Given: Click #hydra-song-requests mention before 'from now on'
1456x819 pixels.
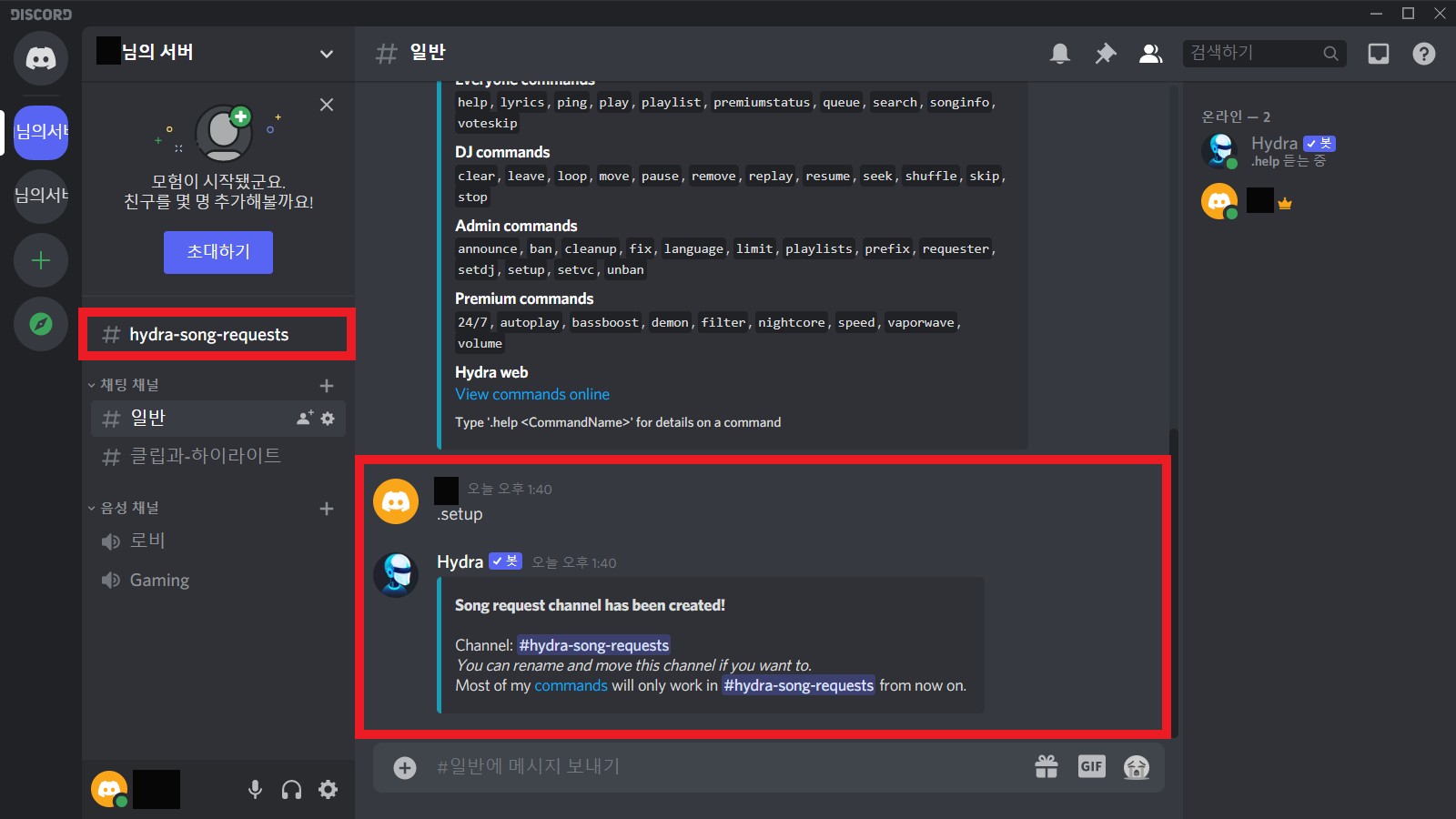Looking at the screenshot, I should (798, 685).
